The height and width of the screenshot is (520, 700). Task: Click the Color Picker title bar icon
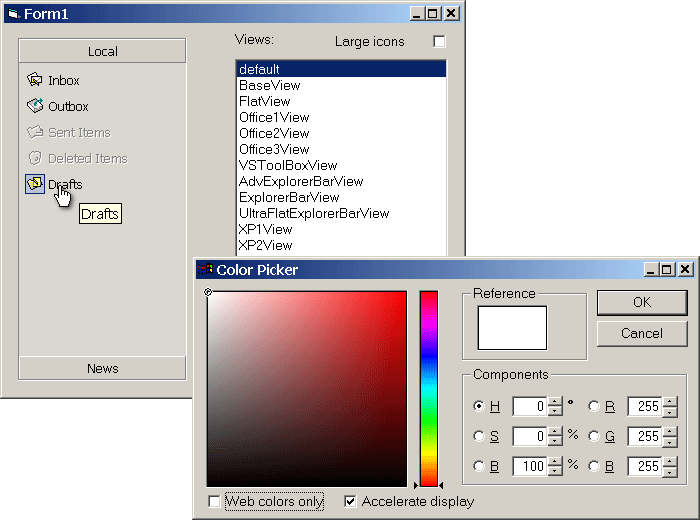206,269
